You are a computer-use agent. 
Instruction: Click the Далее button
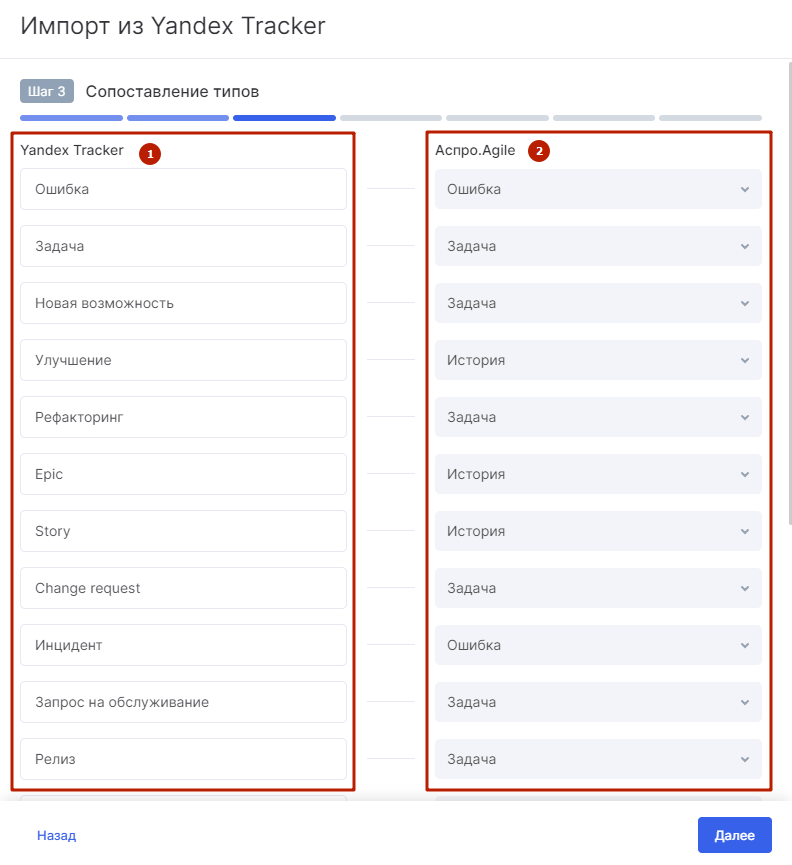tap(735, 835)
